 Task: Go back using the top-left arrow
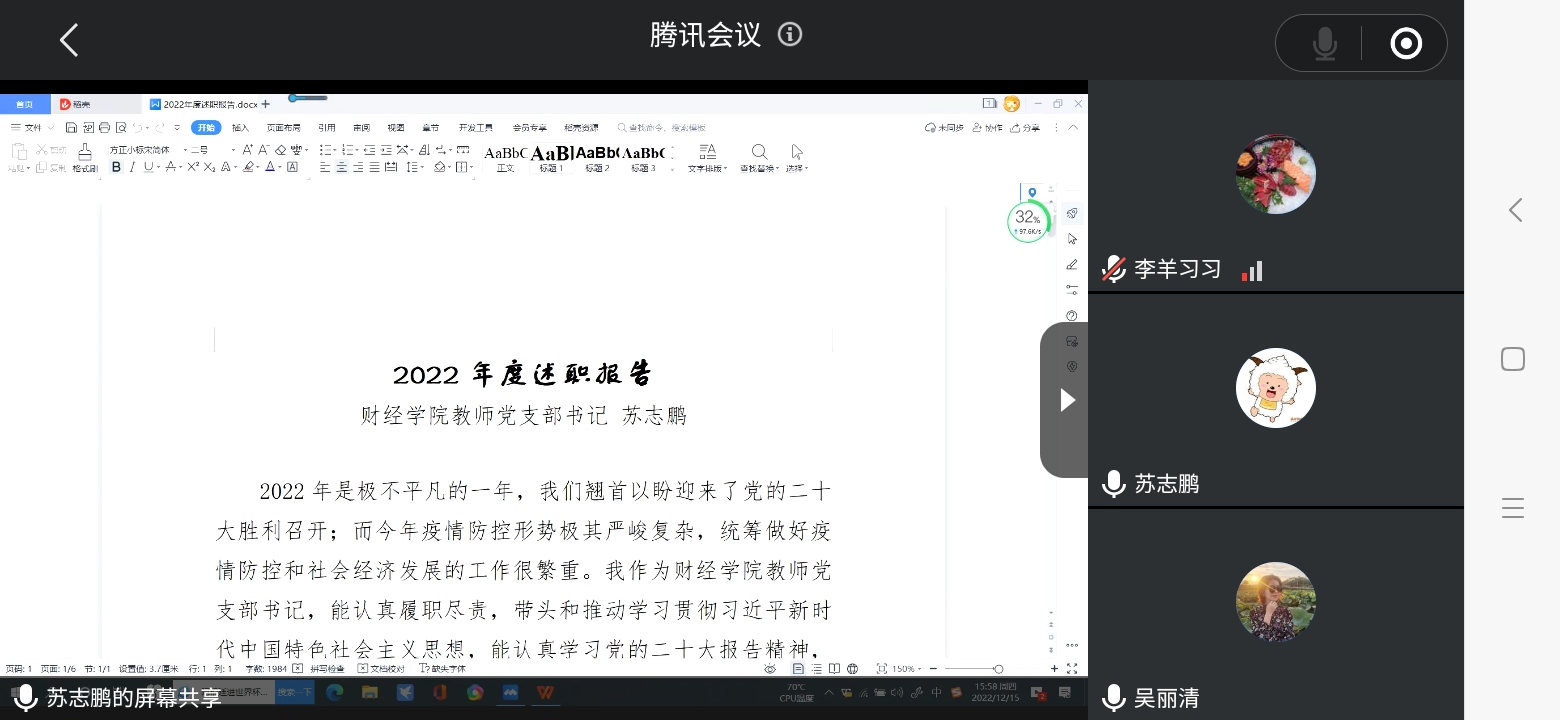tap(69, 41)
